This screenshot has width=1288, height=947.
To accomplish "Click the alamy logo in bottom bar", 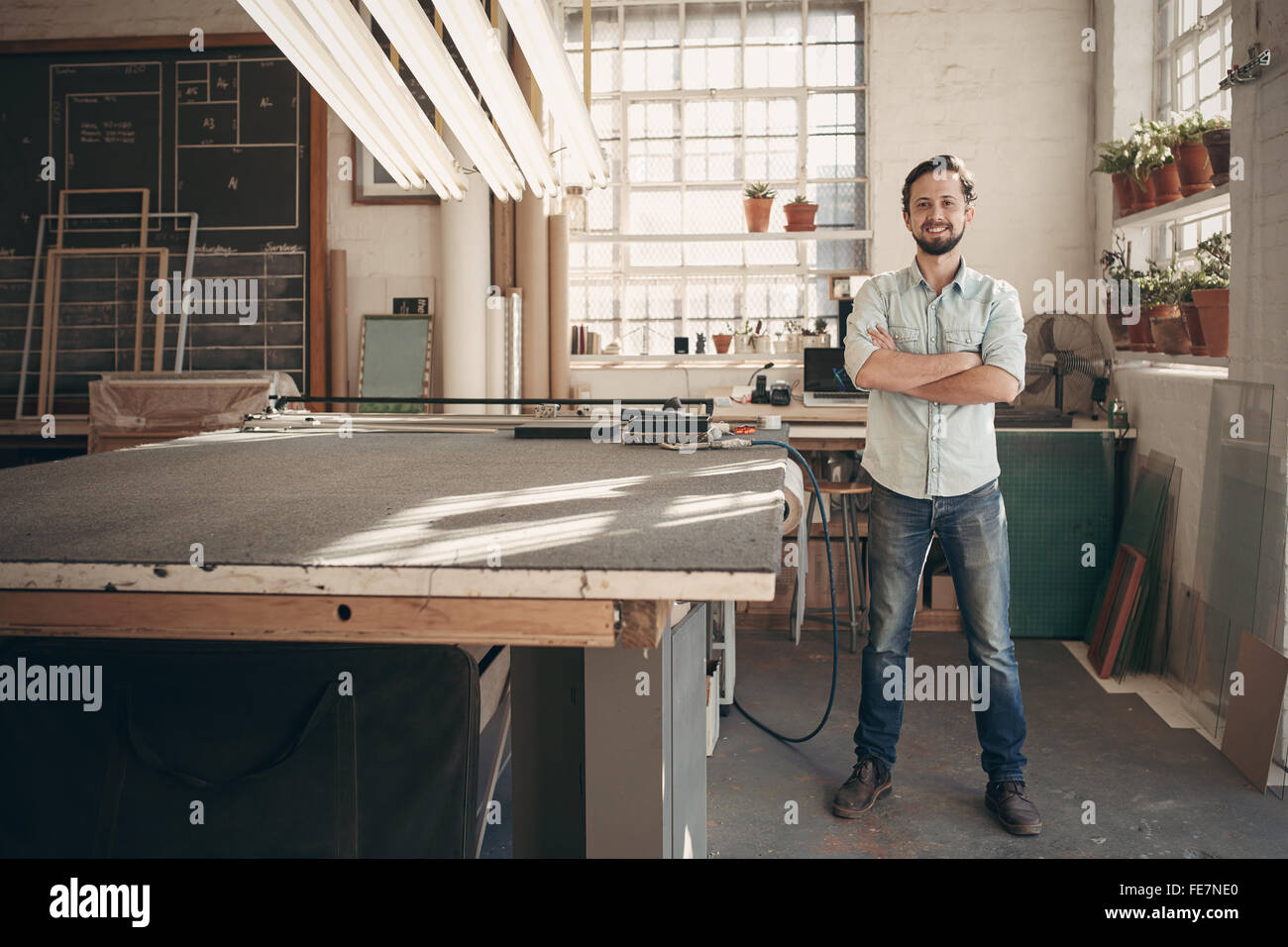I will point(99,902).
